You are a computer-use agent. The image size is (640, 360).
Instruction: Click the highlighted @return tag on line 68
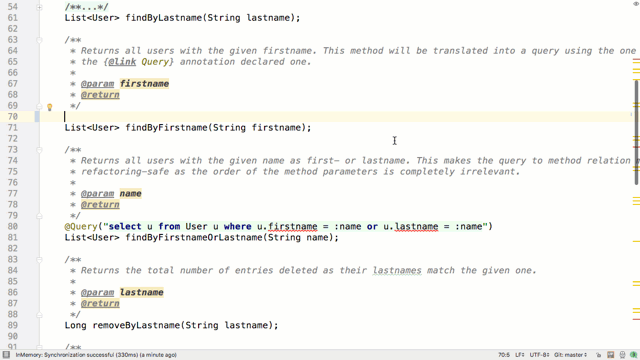click(x=100, y=95)
